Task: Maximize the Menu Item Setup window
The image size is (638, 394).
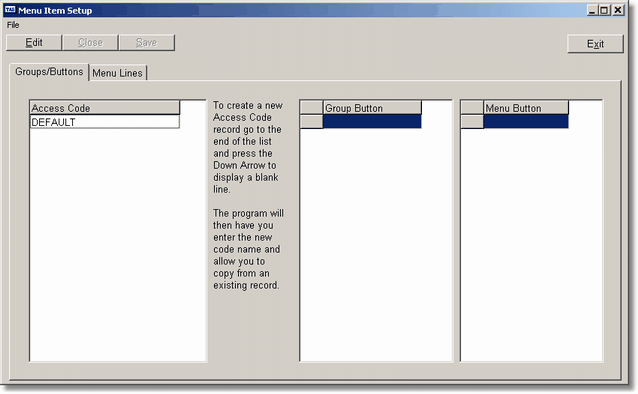Action: 605,10
